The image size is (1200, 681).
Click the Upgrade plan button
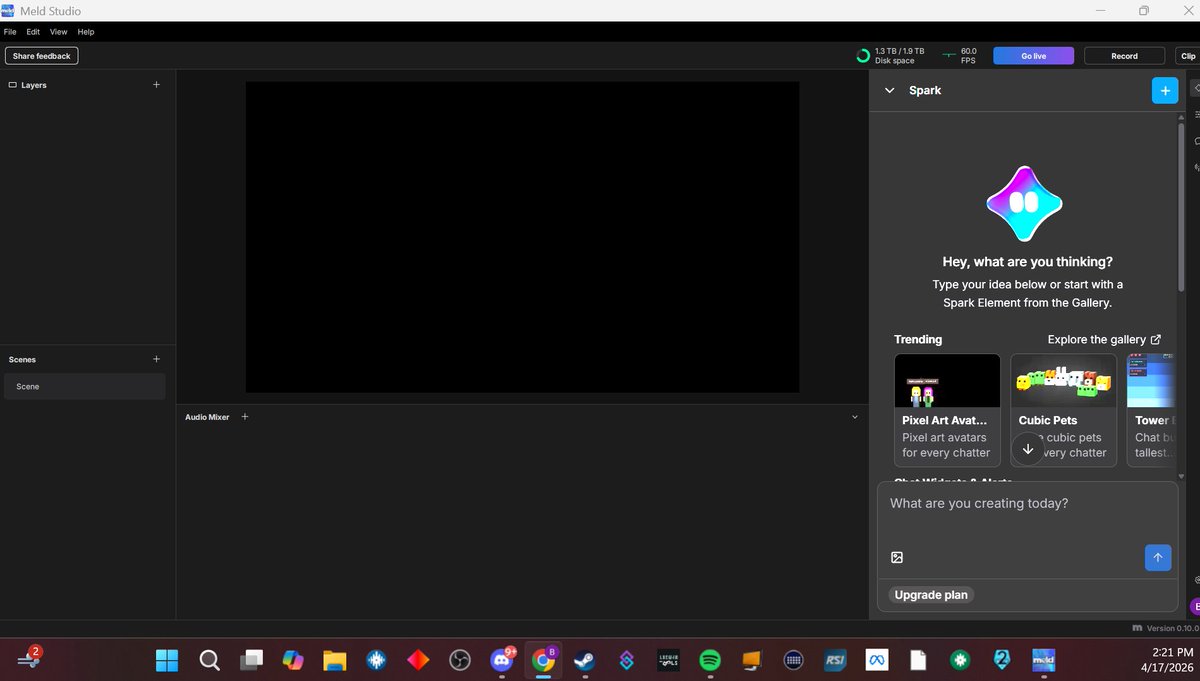click(931, 595)
